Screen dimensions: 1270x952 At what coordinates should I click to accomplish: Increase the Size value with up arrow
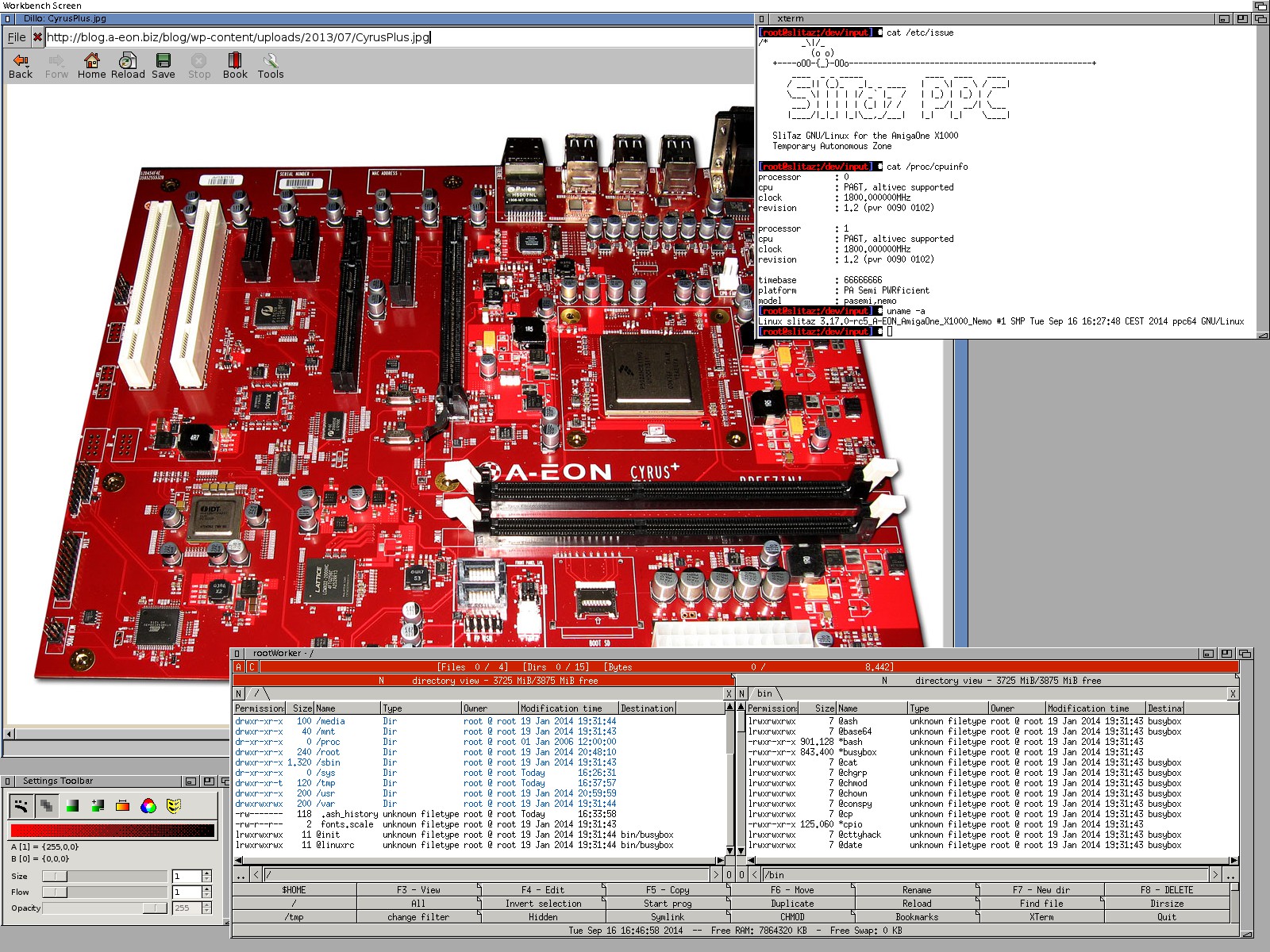(207, 873)
